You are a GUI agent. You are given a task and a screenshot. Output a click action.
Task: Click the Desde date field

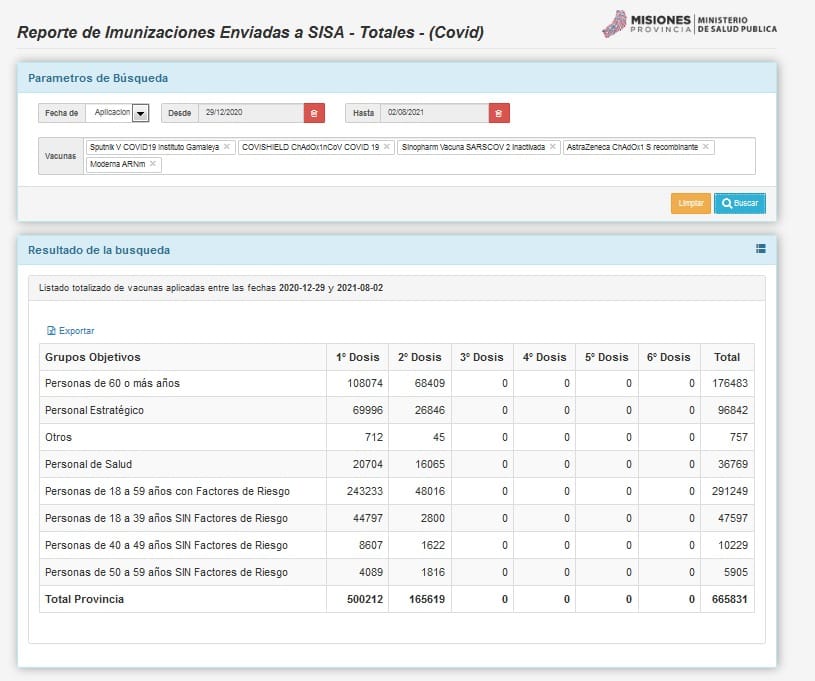click(250, 113)
